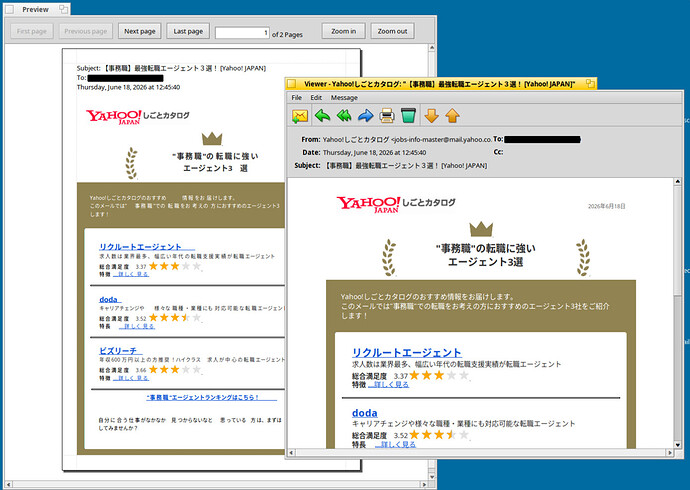Click the up arrow of the Preview vertical scrollbar
Viewport: 690px width, 490px height.
coord(432,47)
